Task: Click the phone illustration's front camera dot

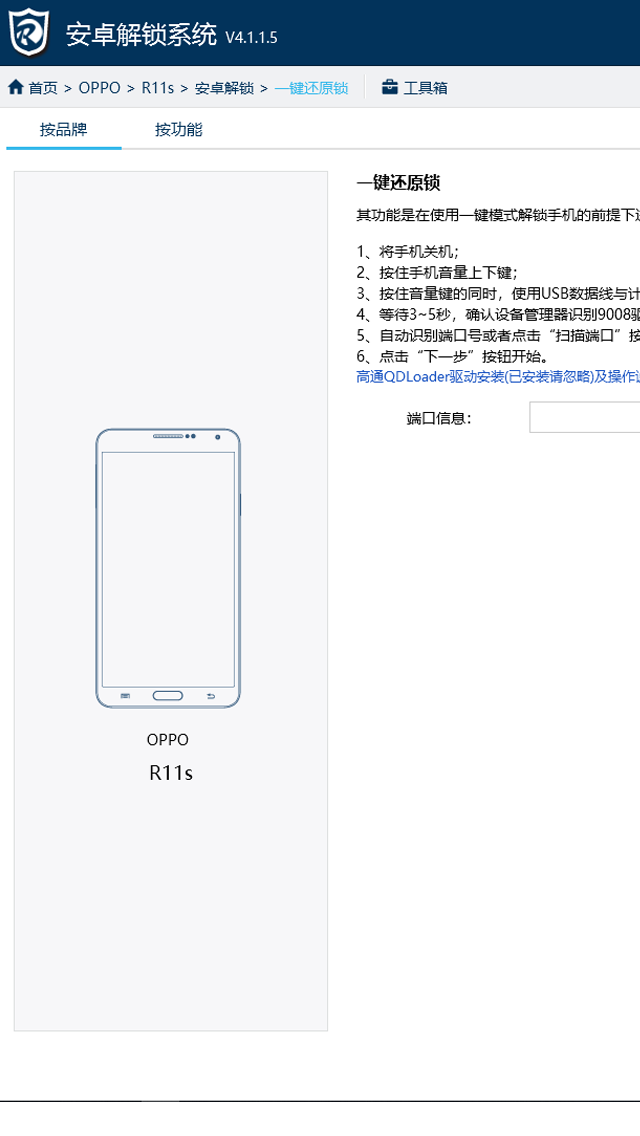Action: click(x=217, y=437)
